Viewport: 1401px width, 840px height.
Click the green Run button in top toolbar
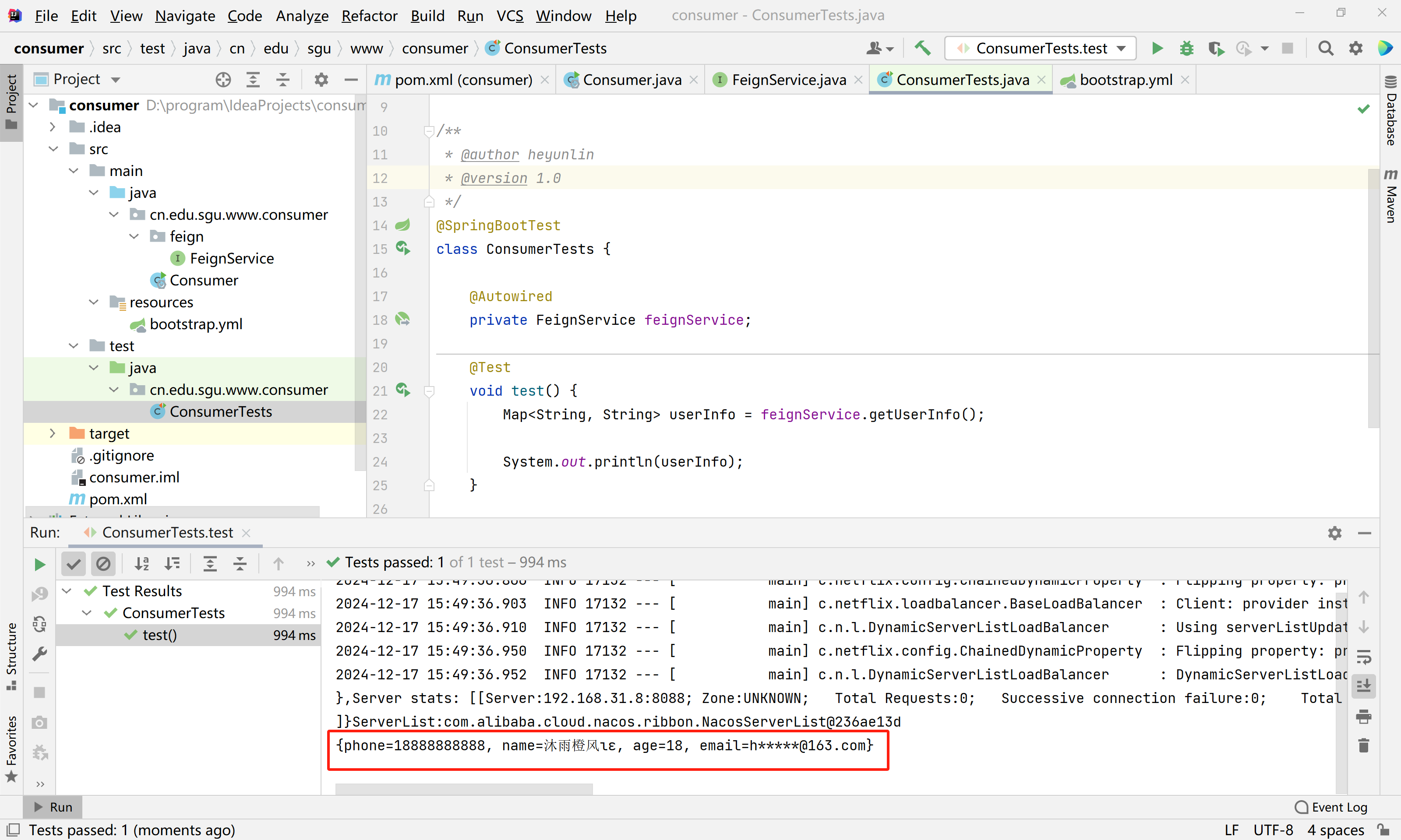pos(1157,48)
